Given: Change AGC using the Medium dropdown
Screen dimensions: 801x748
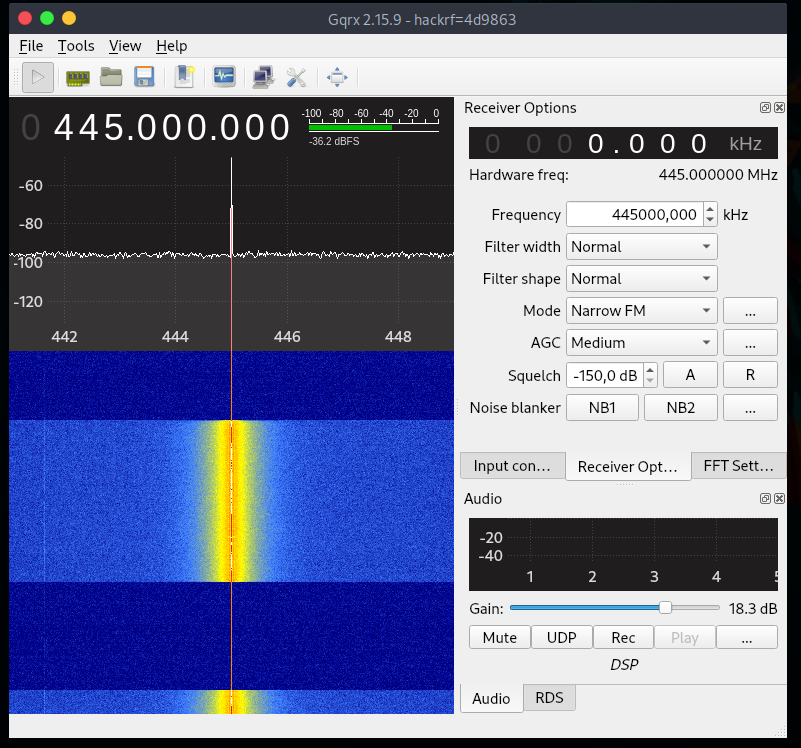Looking at the screenshot, I should pos(641,342).
